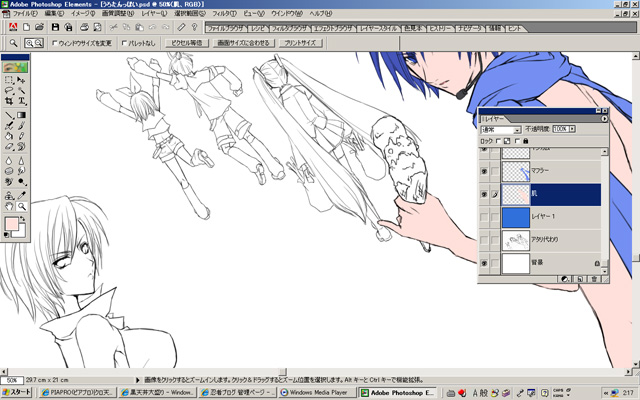Select the Sponge tool

pyautogui.click(x=9, y=171)
